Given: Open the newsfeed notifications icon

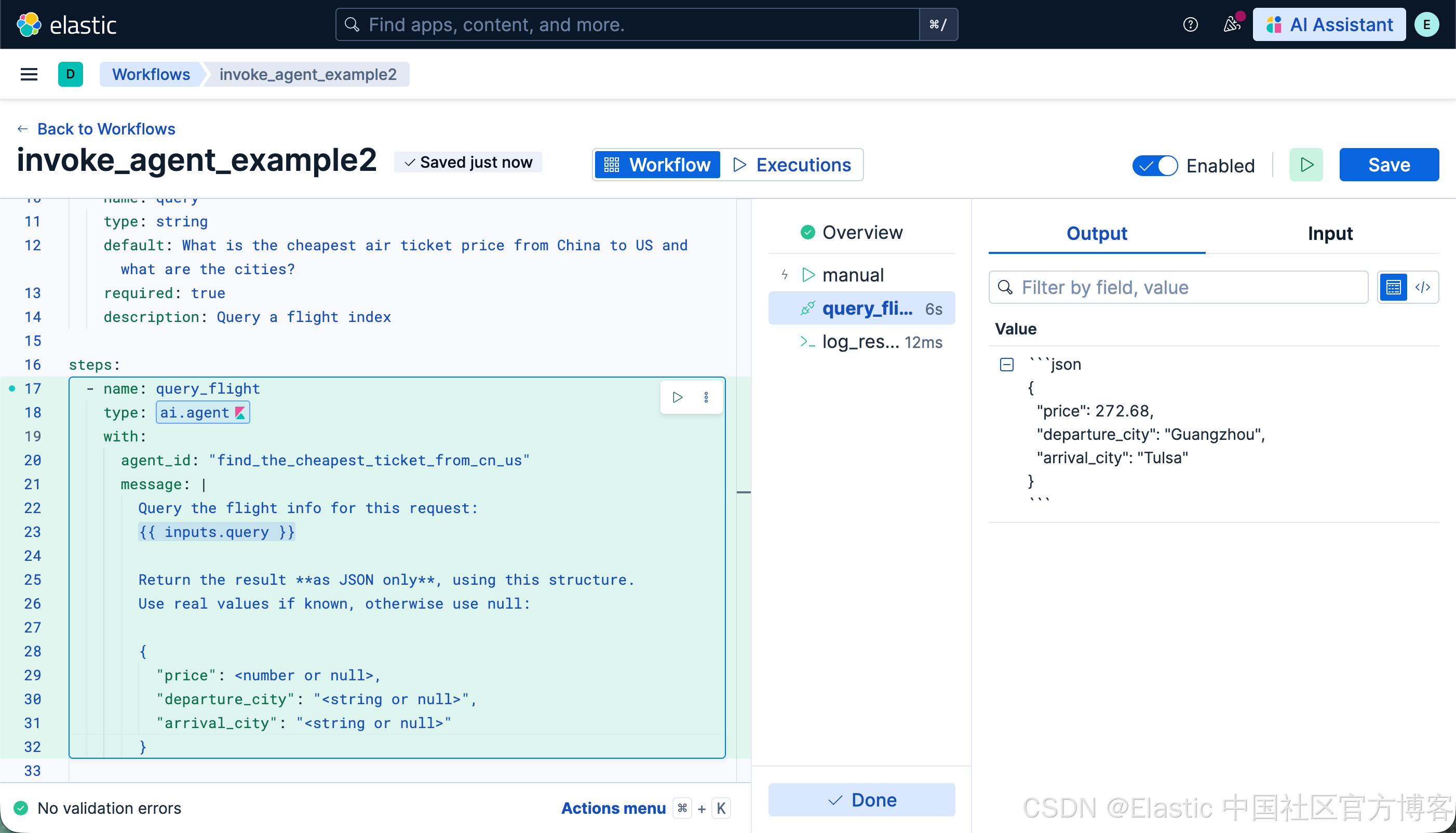Looking at the screenshot, I should [1232, 24].
